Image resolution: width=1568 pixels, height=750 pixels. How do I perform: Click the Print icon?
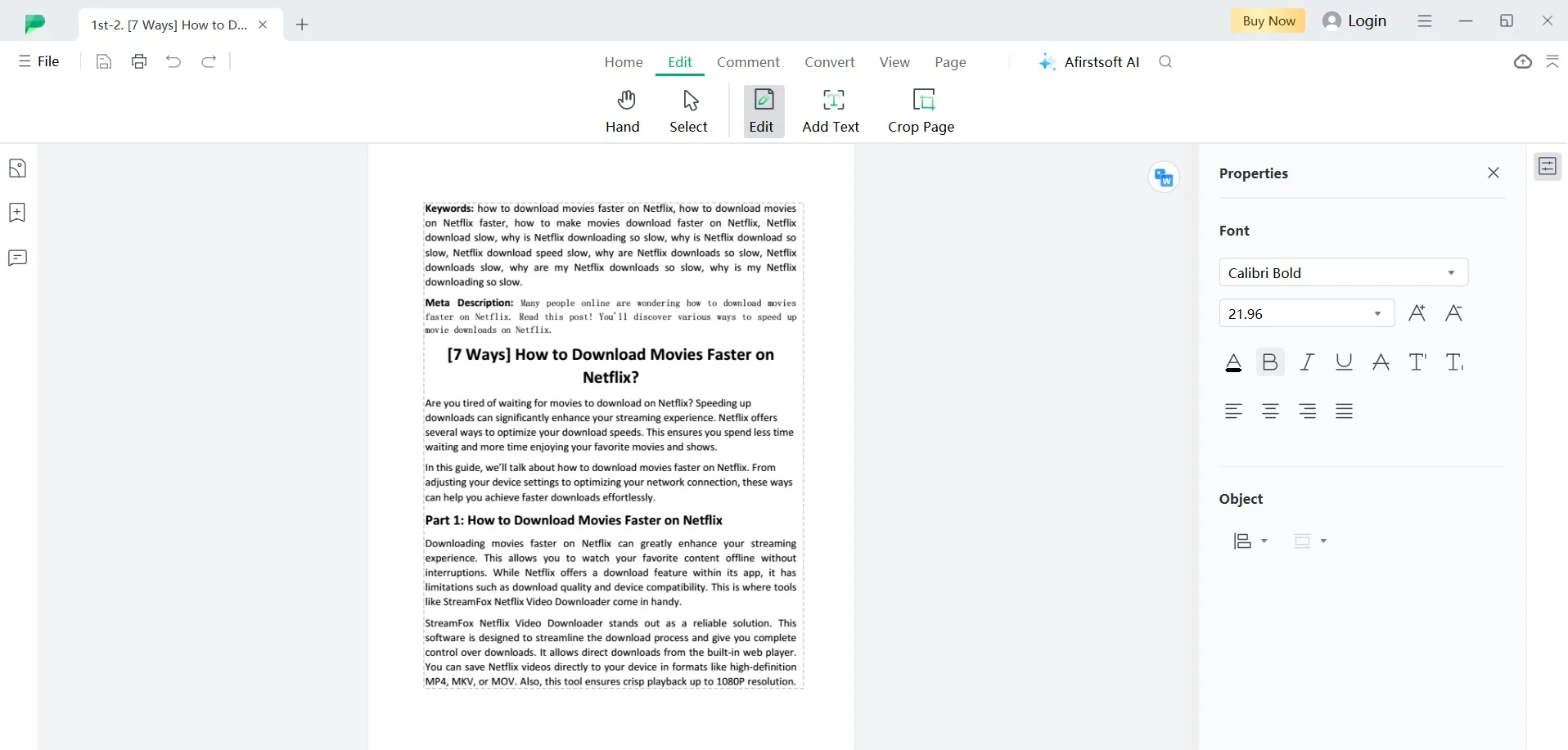(x=139, y=61)
